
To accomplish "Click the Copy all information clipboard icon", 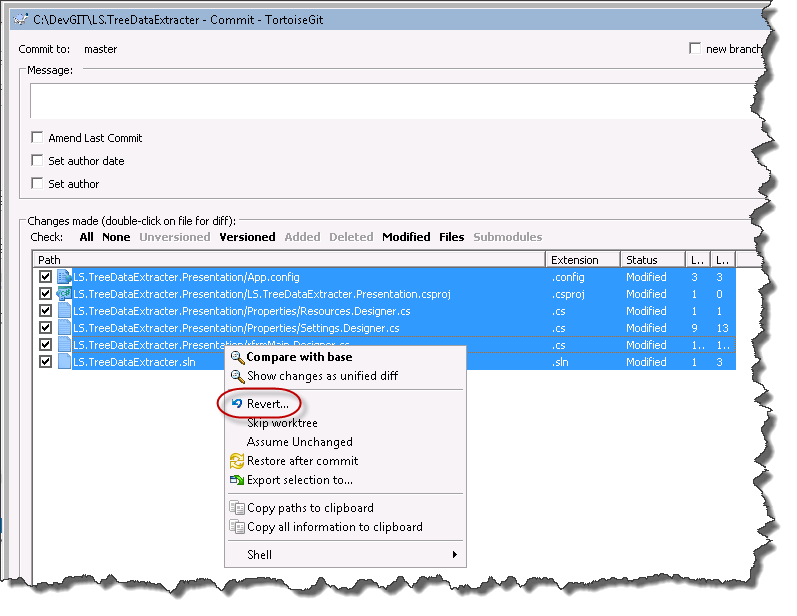I will coord(237,527).
